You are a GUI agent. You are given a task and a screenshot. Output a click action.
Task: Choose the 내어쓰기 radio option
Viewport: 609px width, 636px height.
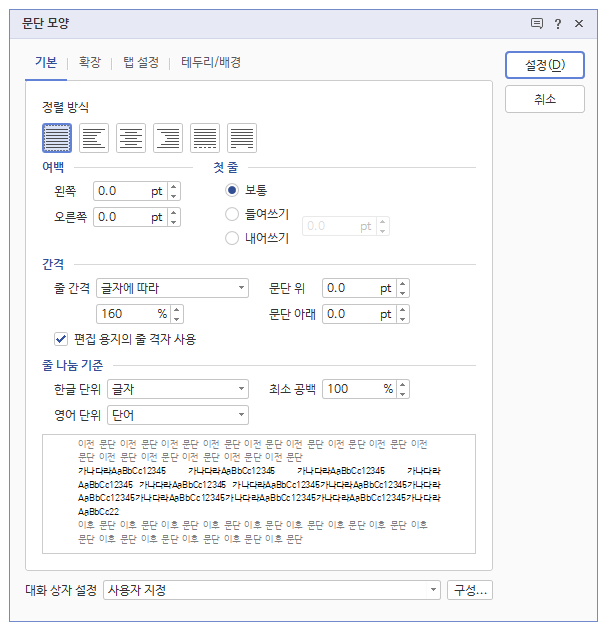pos(233,238)
